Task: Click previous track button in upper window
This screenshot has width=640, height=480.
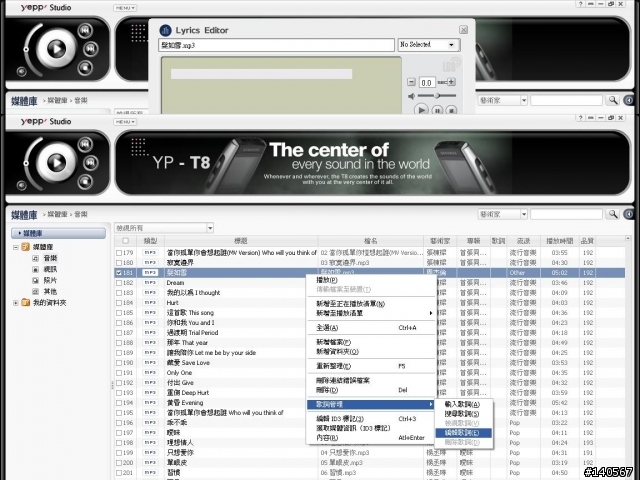Action: coord(85,30)
